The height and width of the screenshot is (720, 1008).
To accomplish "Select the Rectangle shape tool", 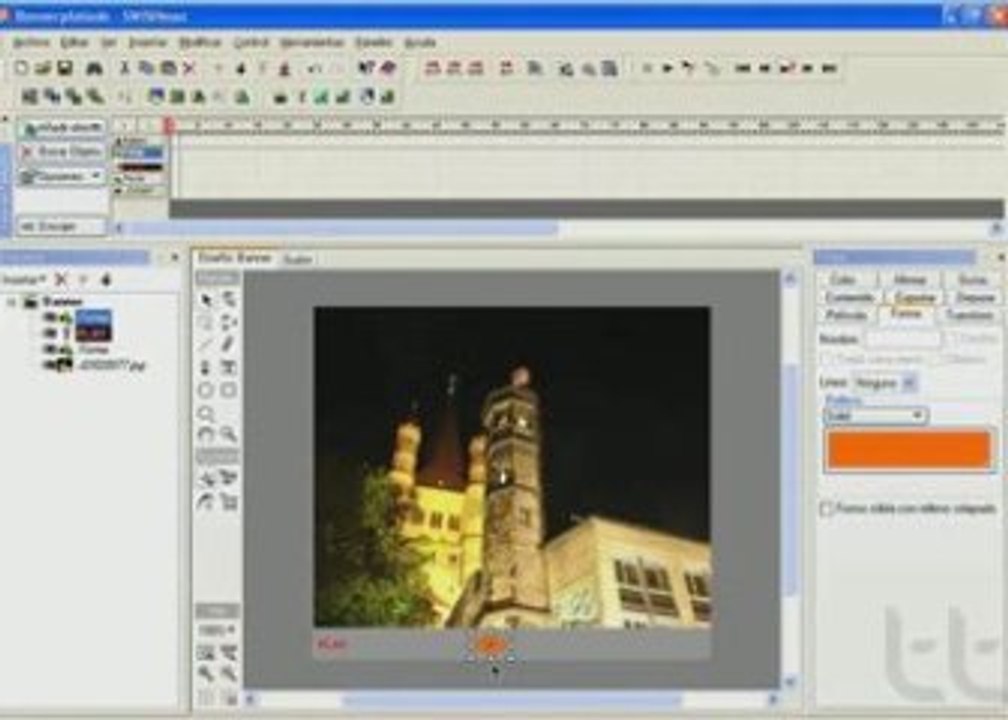I will tap(229, 390).
